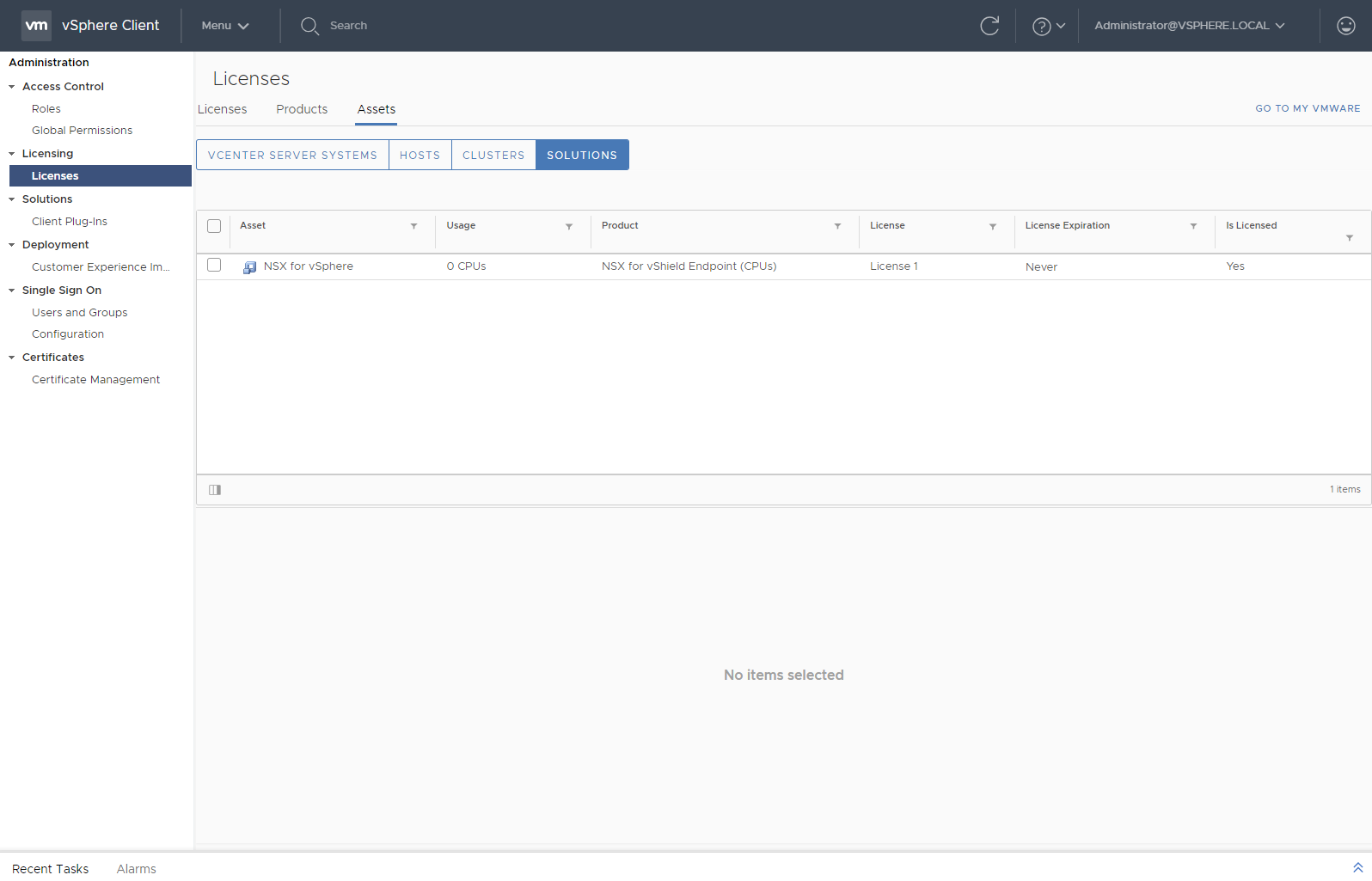The width and height of the screenshot is (1372, 881).
Task: Switch to the Products tab
Action: click(302, 109)
